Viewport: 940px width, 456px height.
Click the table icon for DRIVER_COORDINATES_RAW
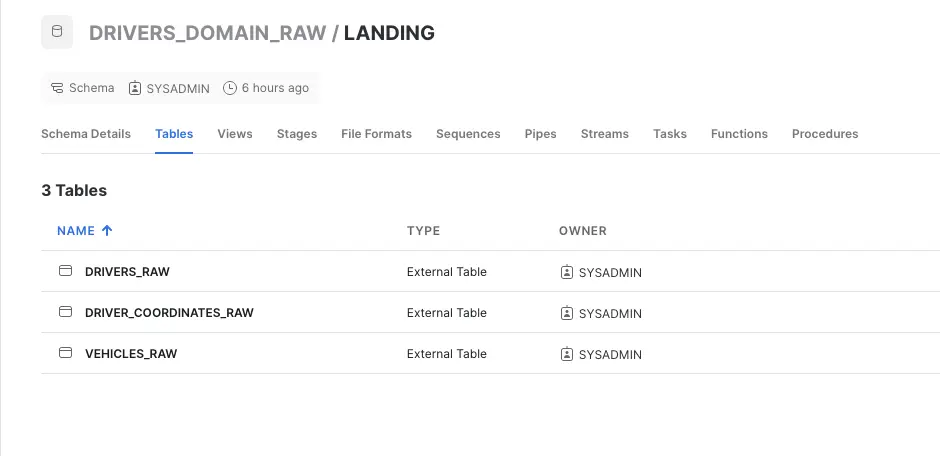[x=65, y=312]
